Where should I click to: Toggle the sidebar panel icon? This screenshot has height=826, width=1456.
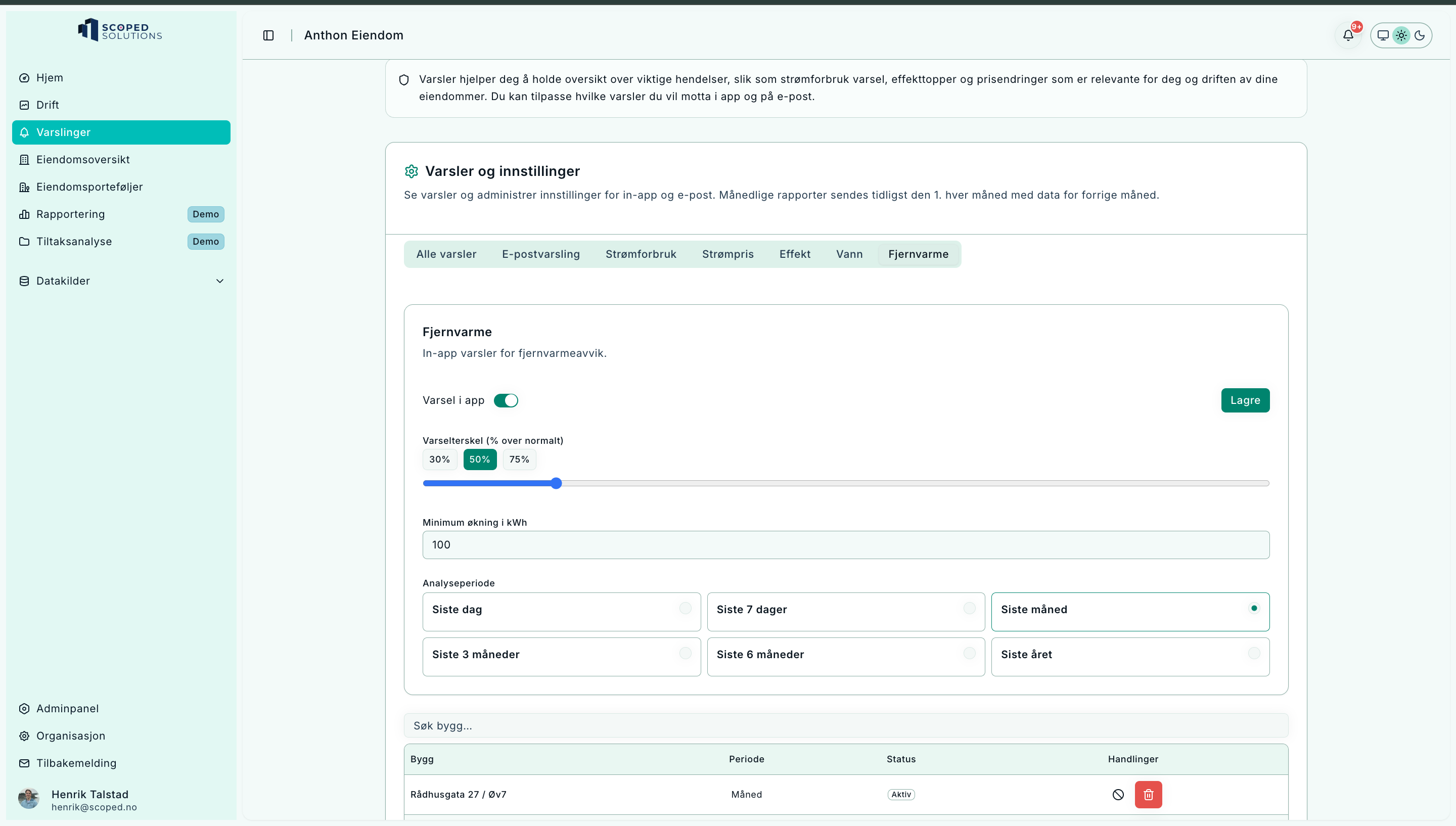268,35
